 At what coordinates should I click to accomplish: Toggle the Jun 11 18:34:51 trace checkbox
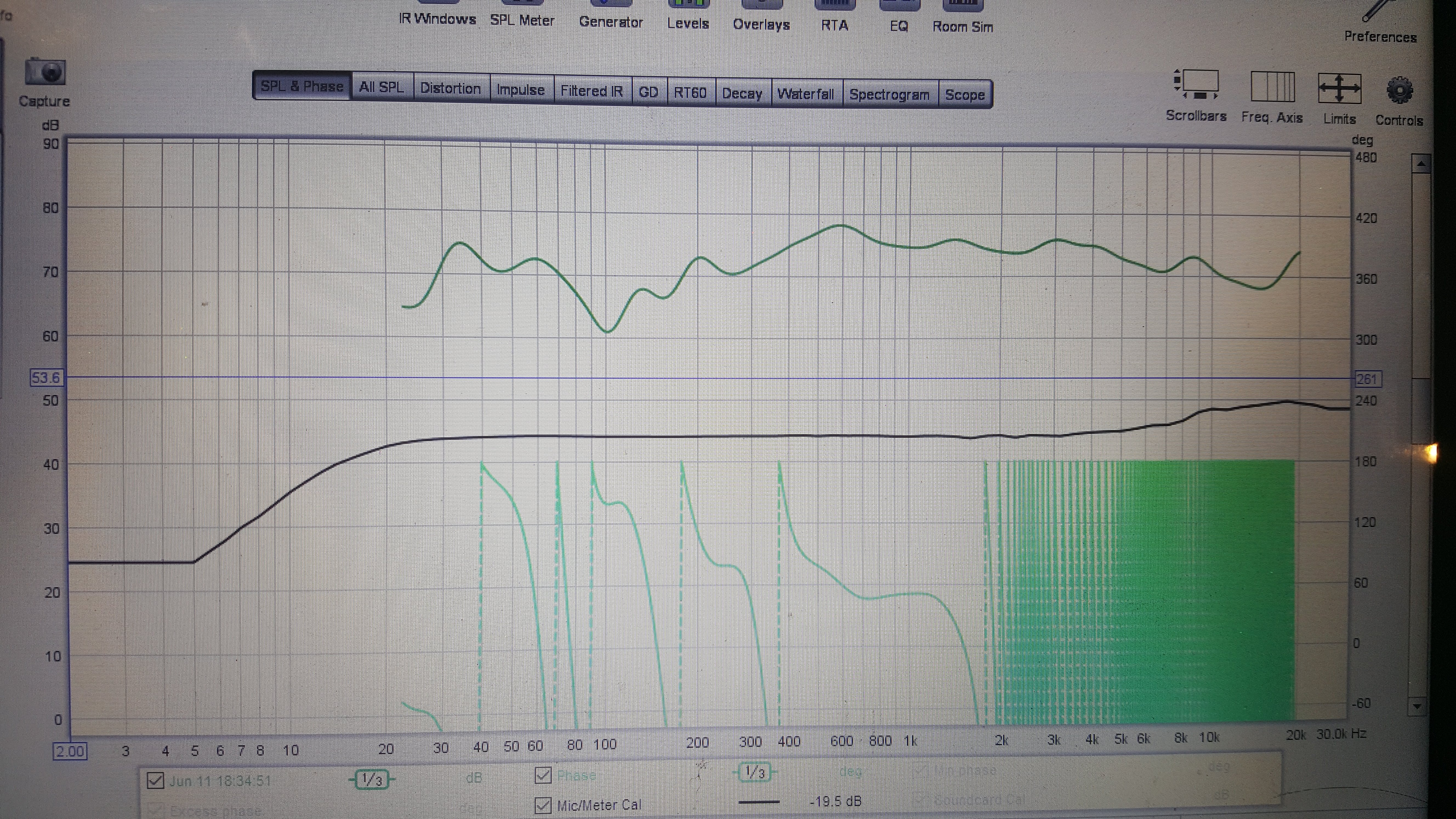point(155,781)
